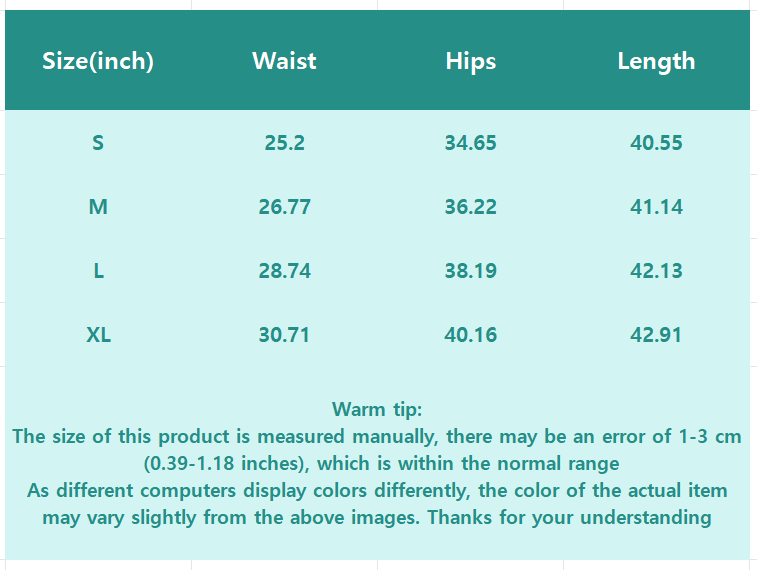Click the 36.22 hips cell
The width and height of the screenshot is (757, 570).
(470, 207)
